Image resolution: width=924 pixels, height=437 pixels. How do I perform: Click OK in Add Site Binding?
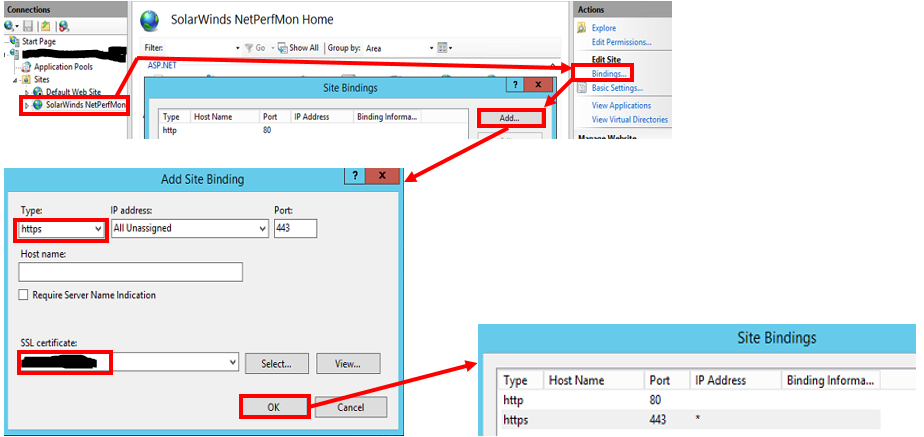coord(274,407)
